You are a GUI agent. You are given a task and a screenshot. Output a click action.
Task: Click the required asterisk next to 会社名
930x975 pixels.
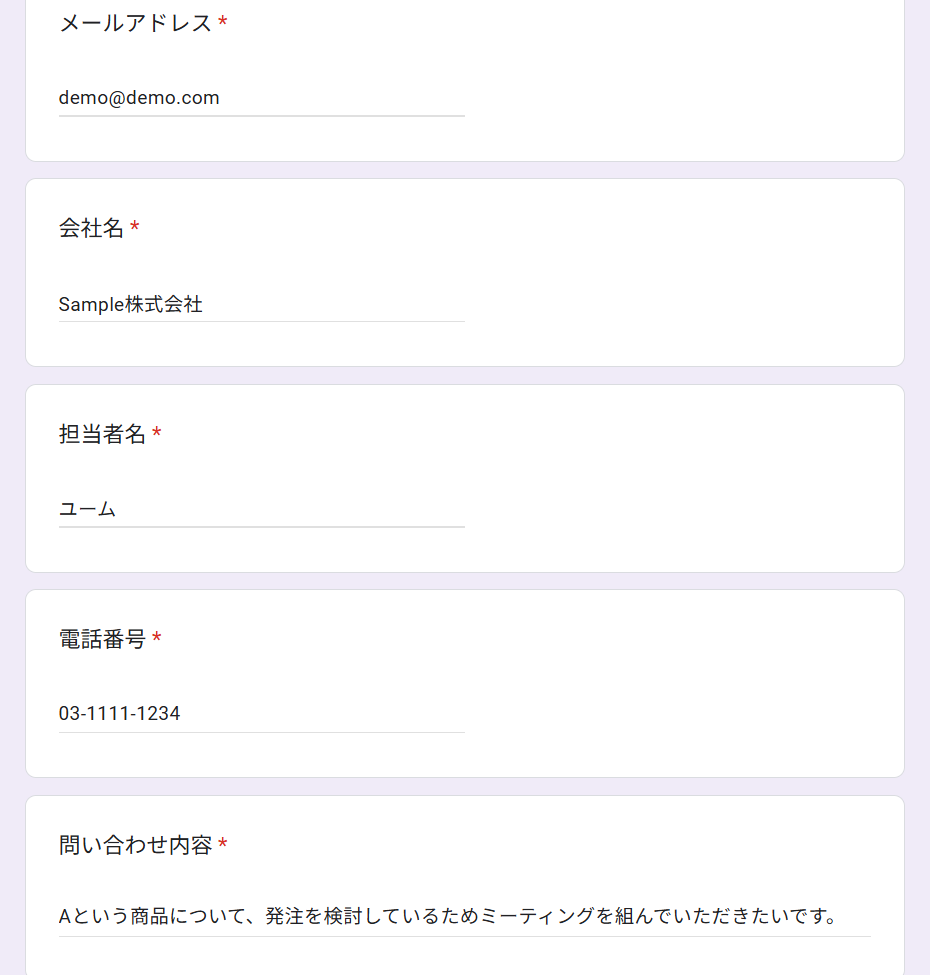(135, 229)
